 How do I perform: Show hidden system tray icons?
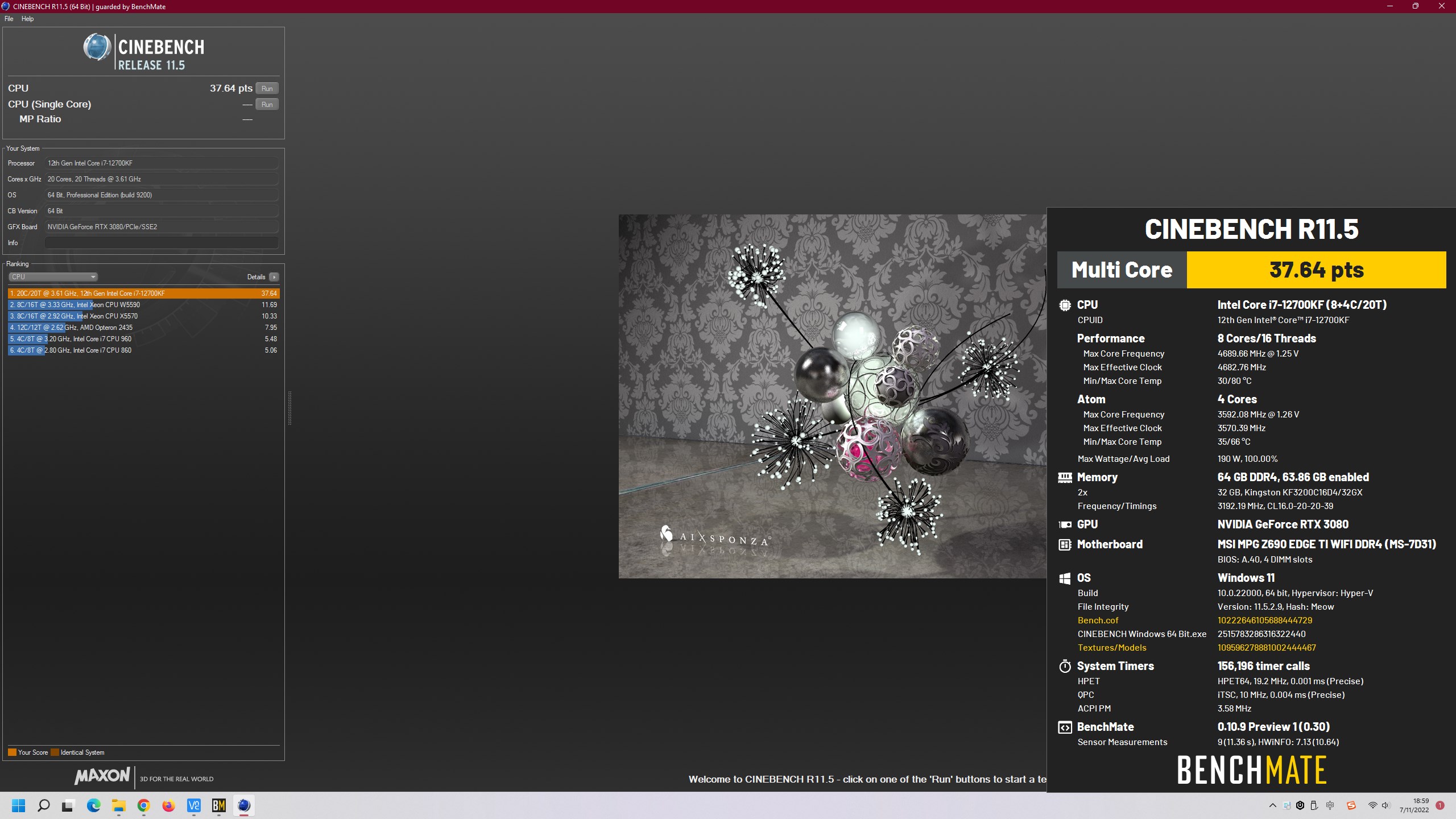coord(1272,805)
